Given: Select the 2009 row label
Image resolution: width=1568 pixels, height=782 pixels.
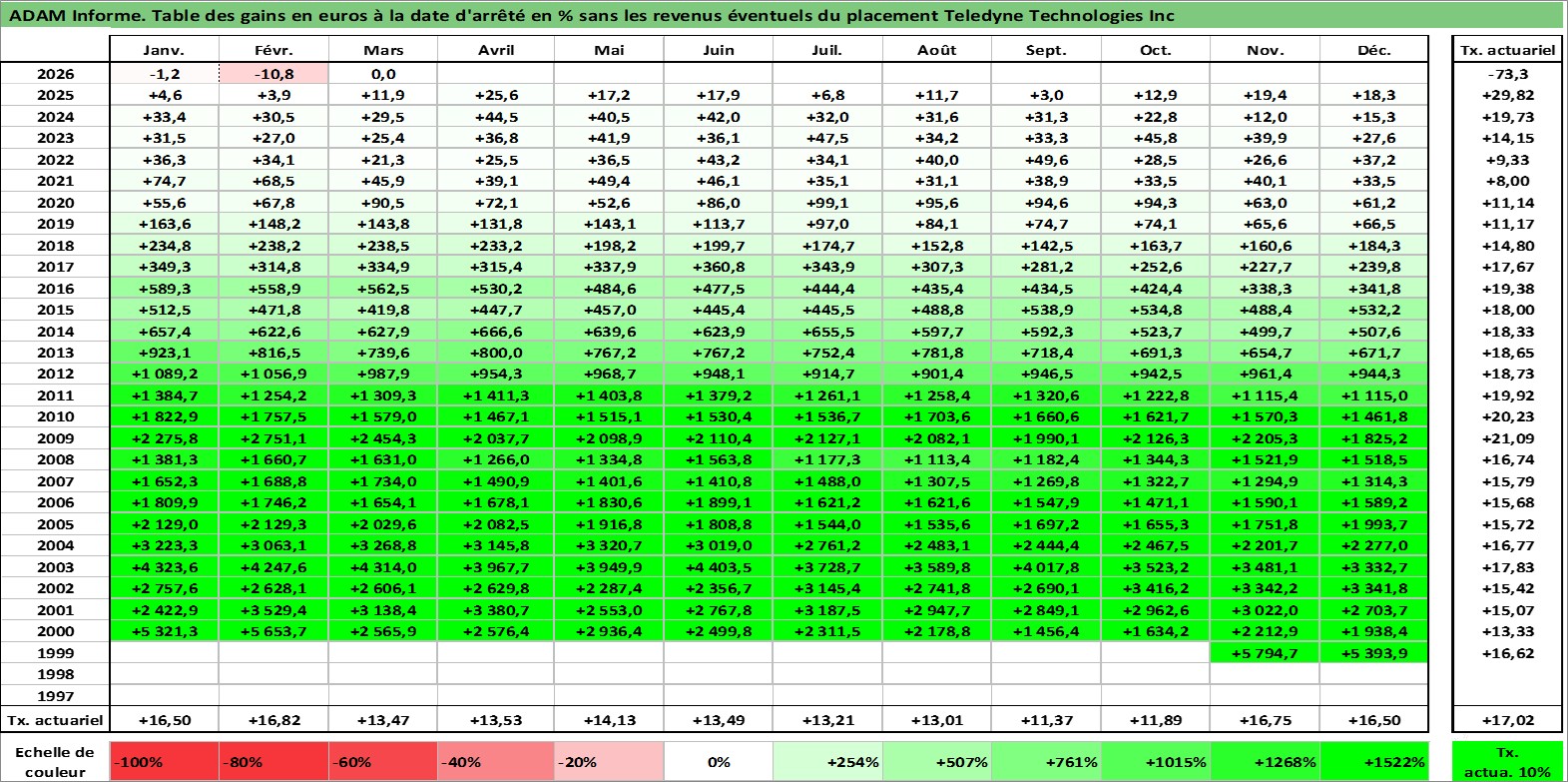Looking at the screenshot, I should click(55, 438).
